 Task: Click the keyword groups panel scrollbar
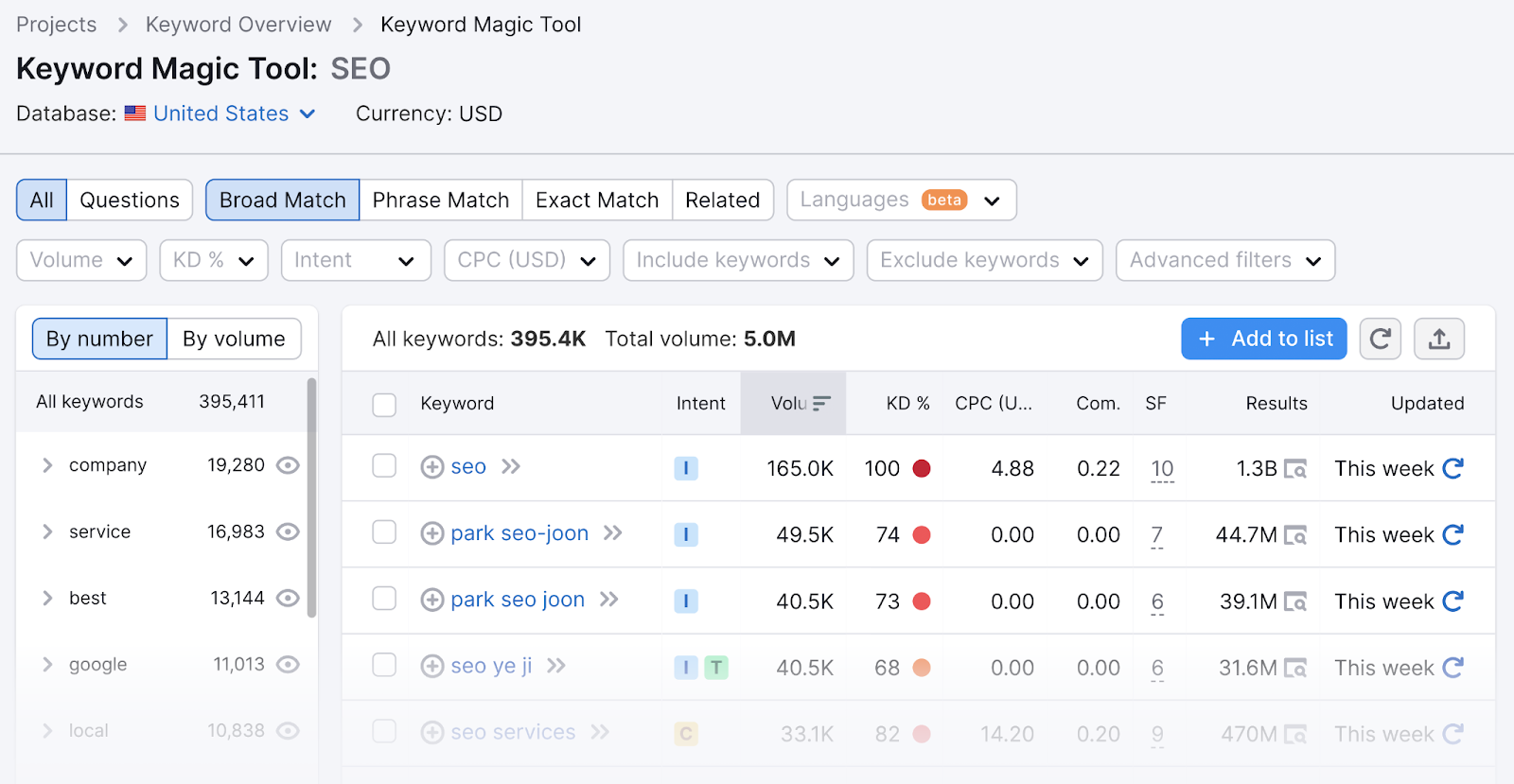coord(311,498)
